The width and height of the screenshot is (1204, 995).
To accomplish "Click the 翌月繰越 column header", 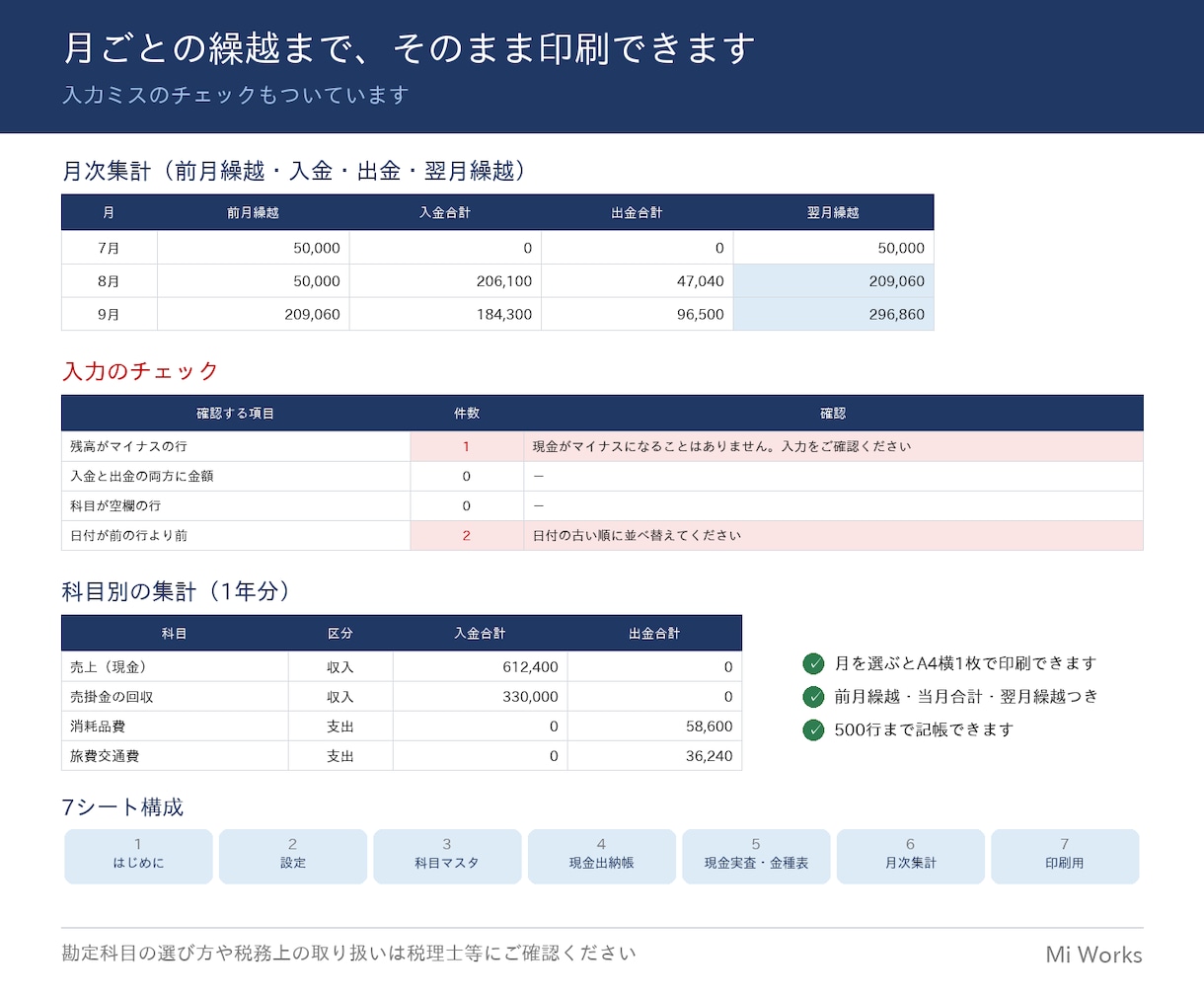I will click(x=833, y=213).
